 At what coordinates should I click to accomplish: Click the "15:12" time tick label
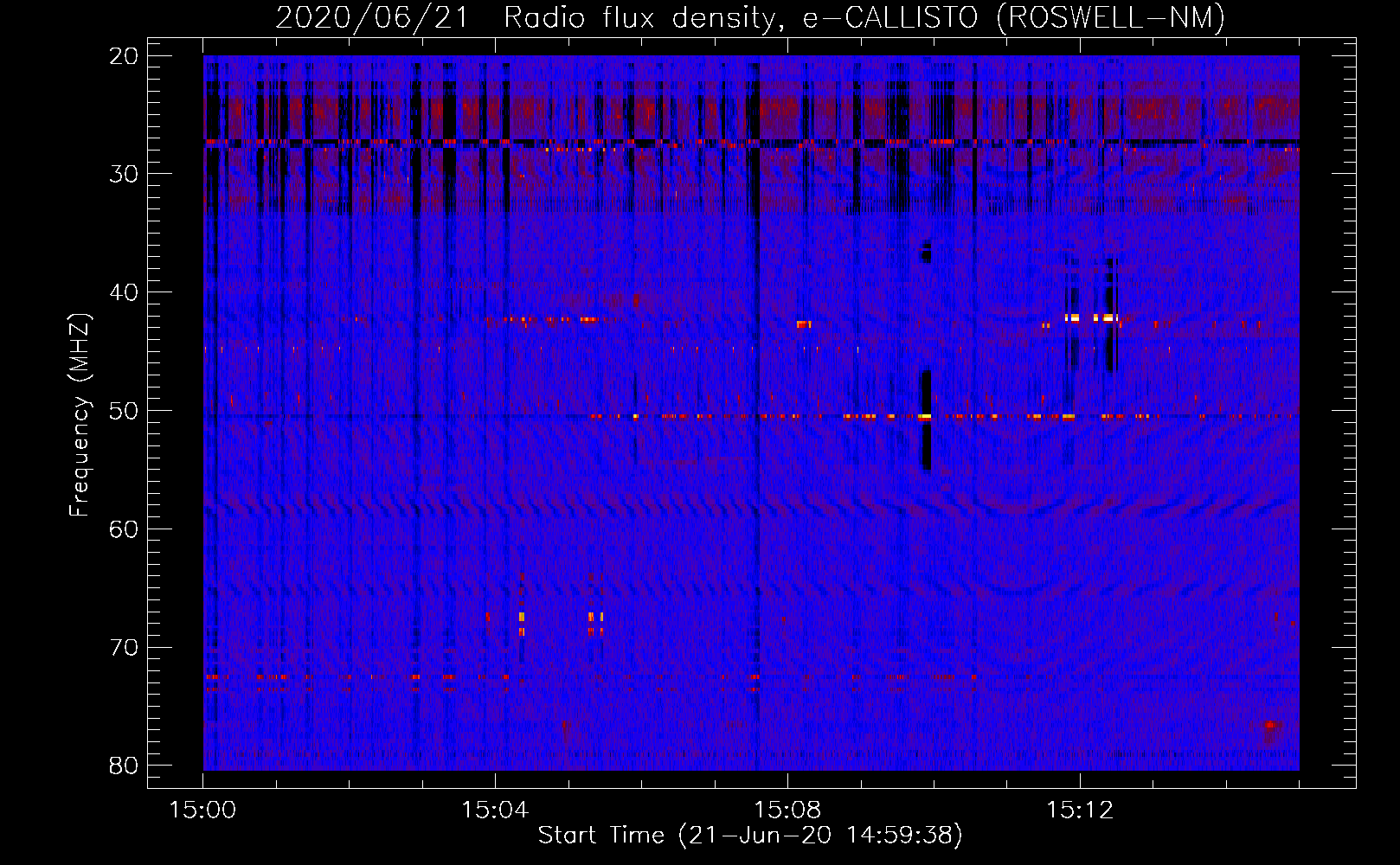(1080, 811)
